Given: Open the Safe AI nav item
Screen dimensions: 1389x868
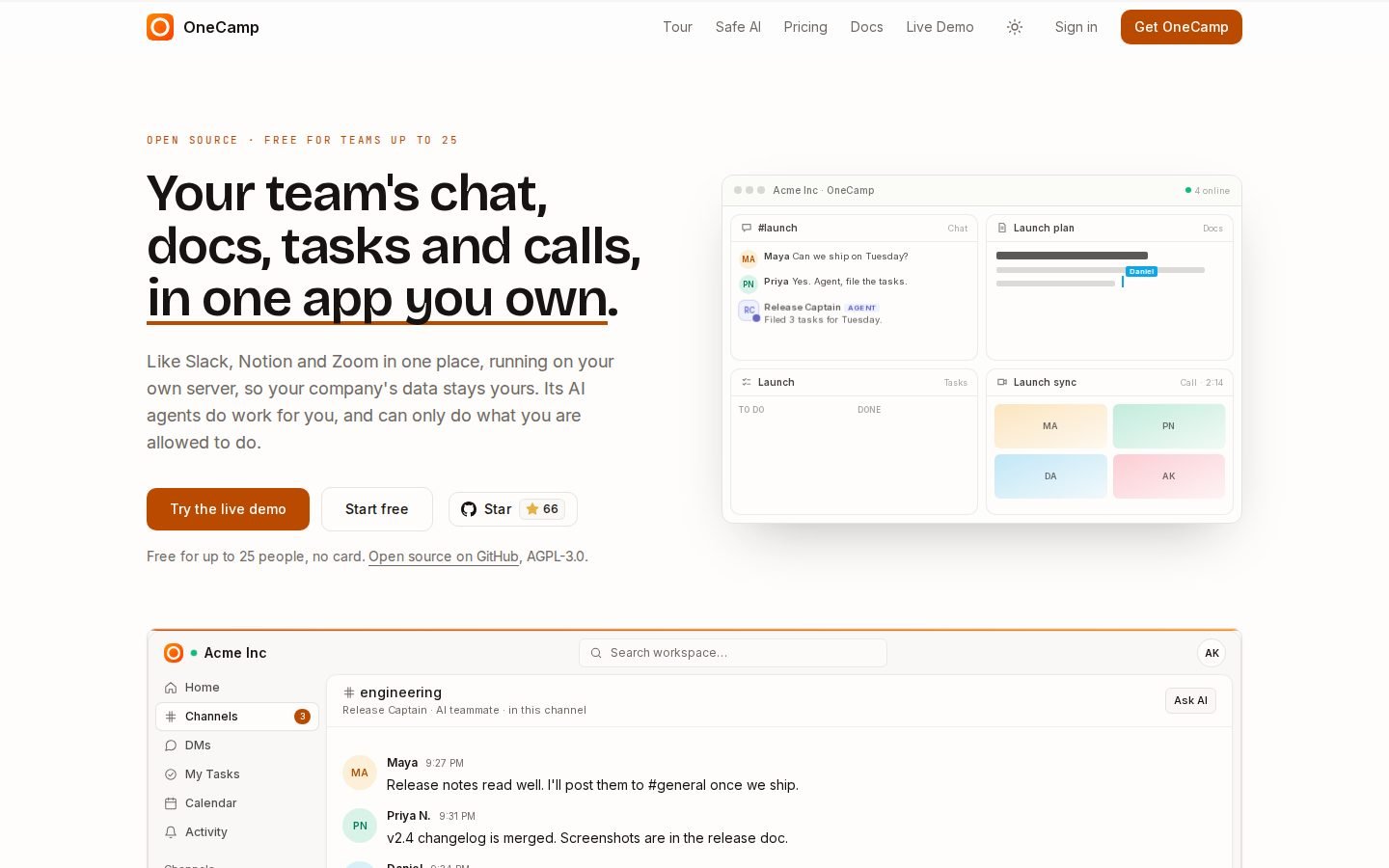Looking at the screenshot, I should click(x=738, y=27).
